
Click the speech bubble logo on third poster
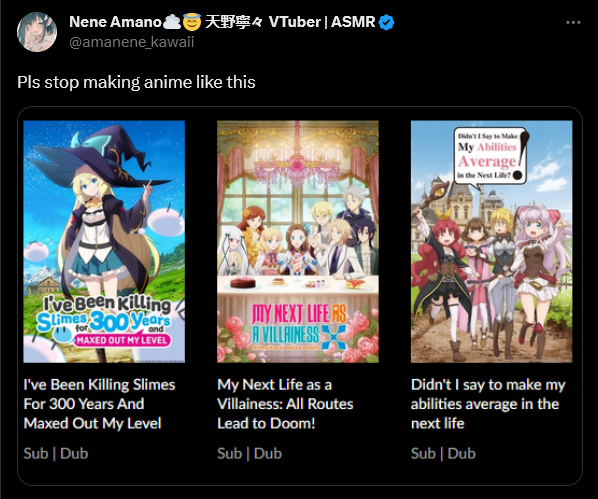pyautogui.click(x=491, y=158)
